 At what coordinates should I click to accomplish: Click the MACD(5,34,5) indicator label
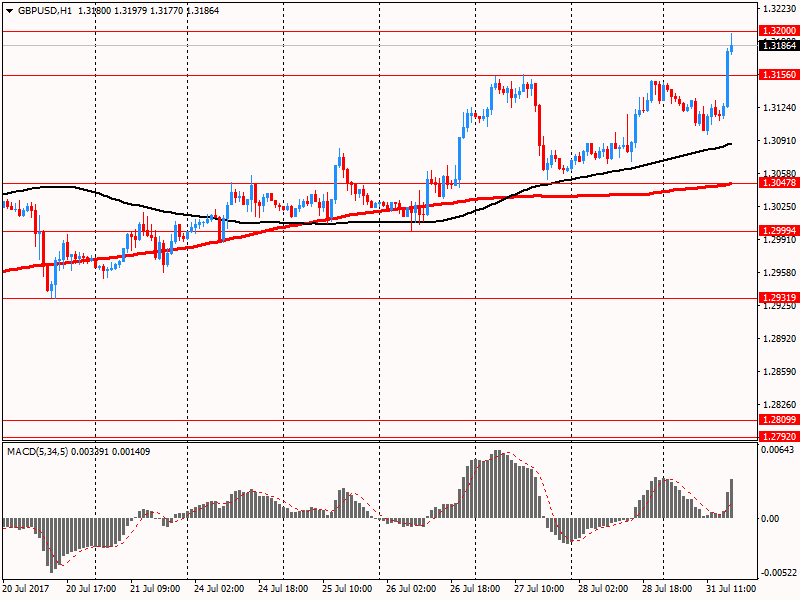(37, 452)
